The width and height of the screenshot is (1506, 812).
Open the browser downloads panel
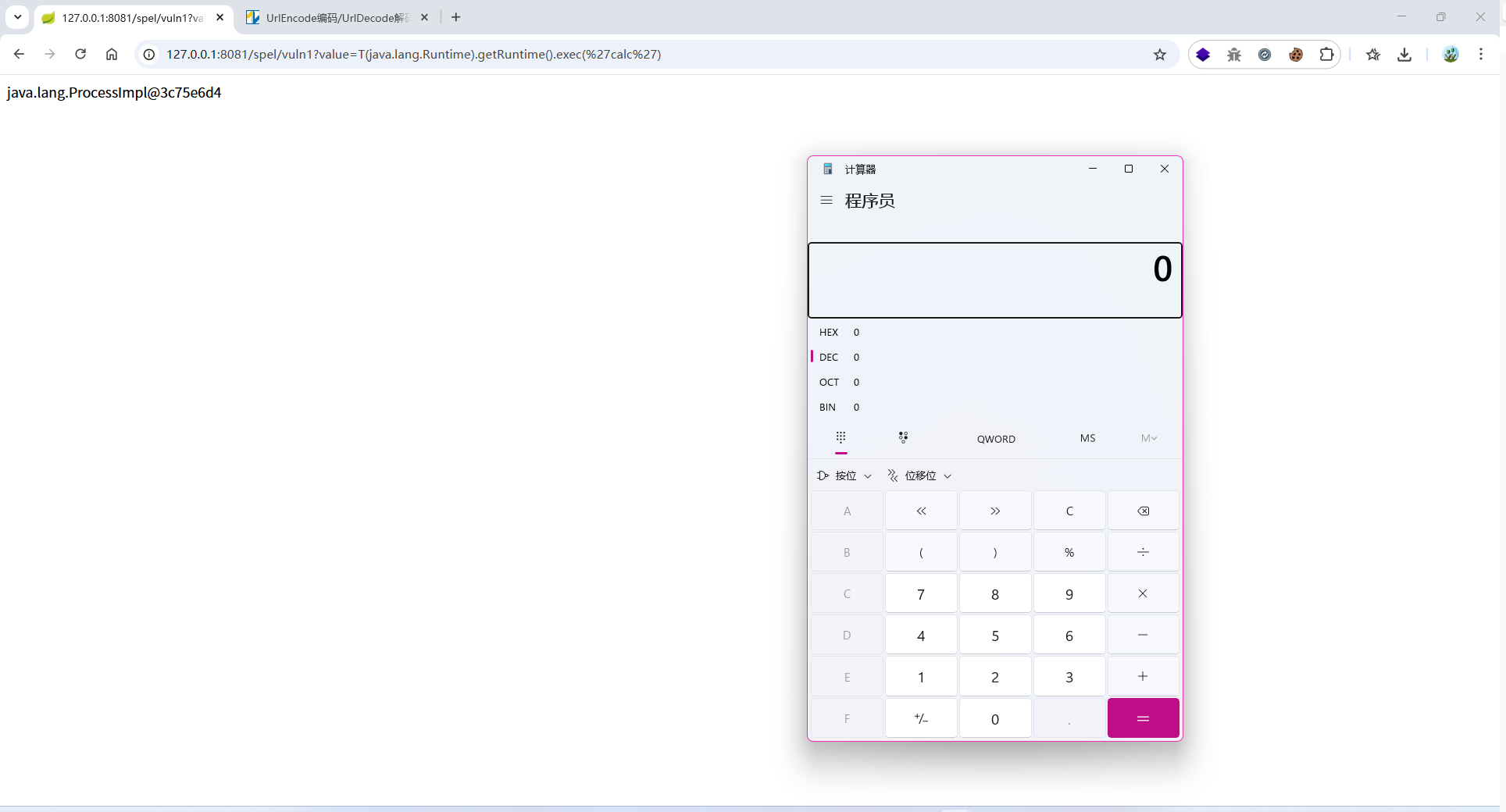click(x=1404, y=54)
